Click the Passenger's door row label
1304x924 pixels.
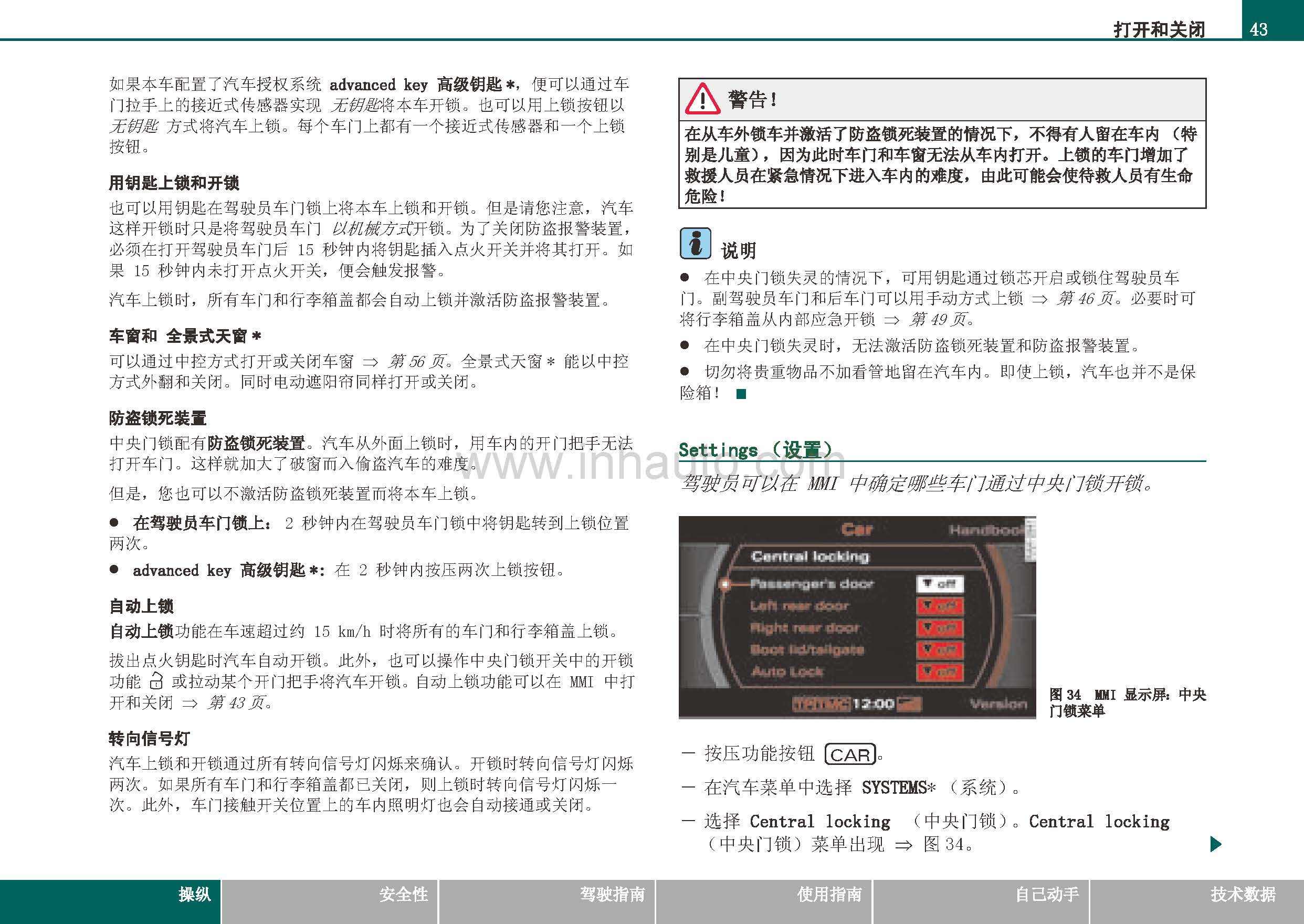click(811, 584)
